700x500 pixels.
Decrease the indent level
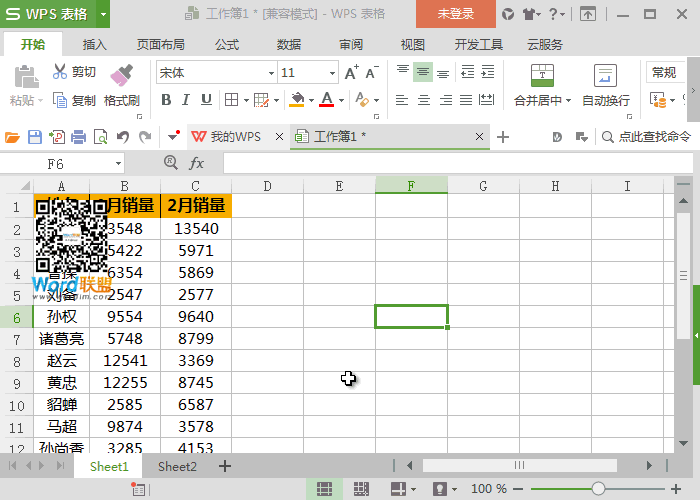(x=467, y=72)
